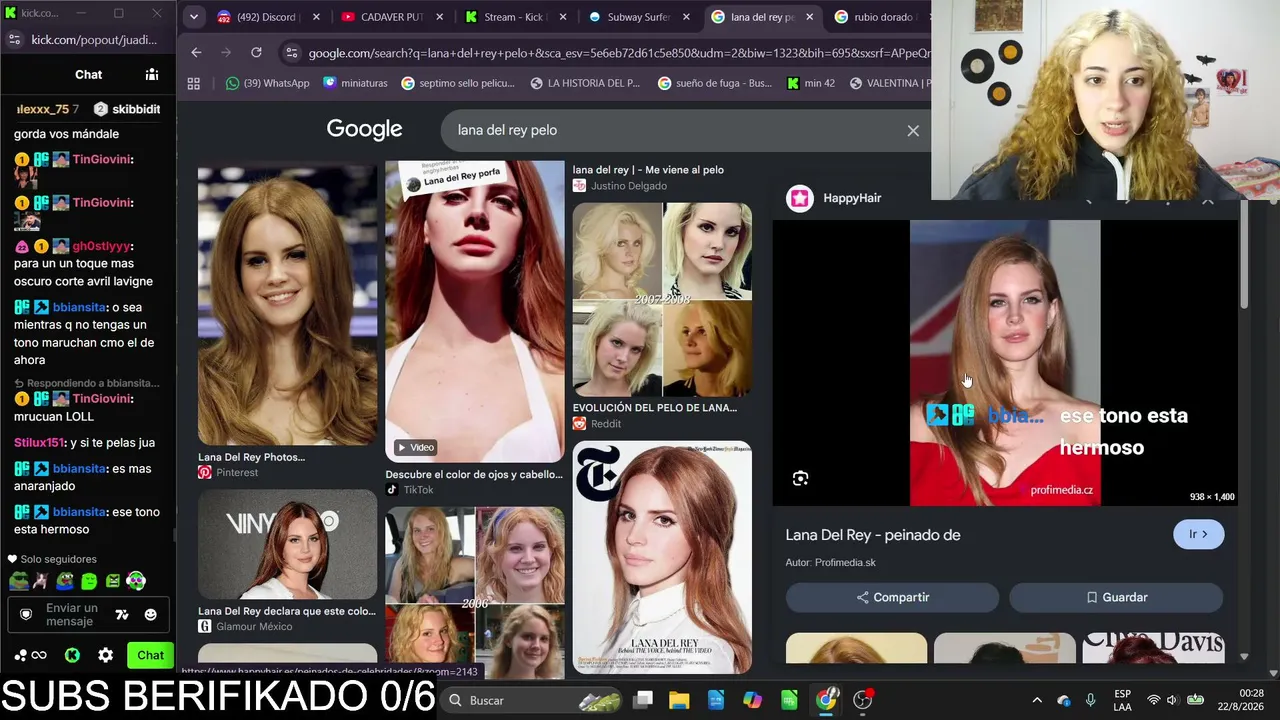Screen dimensions: 1280x720
Task: Click the Compartir share button
Action: (x=892, y=597)
